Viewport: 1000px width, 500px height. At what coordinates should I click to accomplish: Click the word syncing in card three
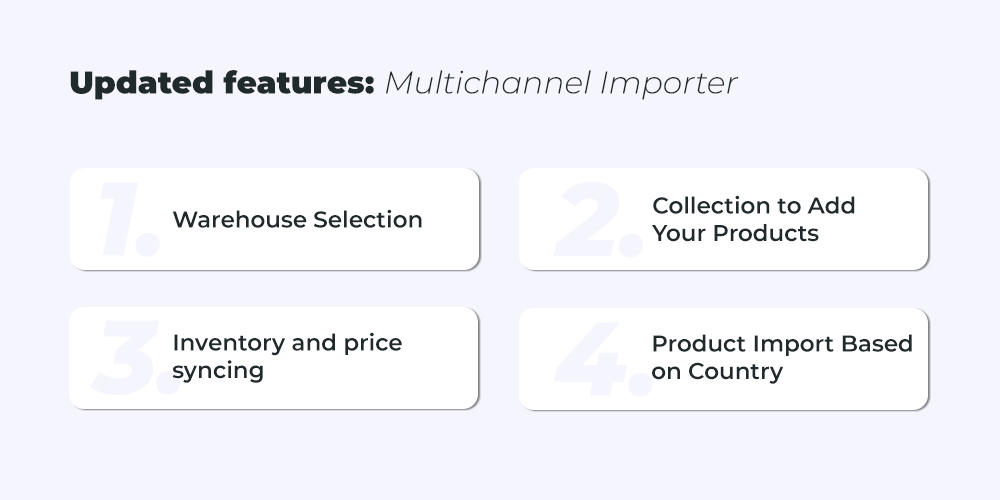point(218,371)
